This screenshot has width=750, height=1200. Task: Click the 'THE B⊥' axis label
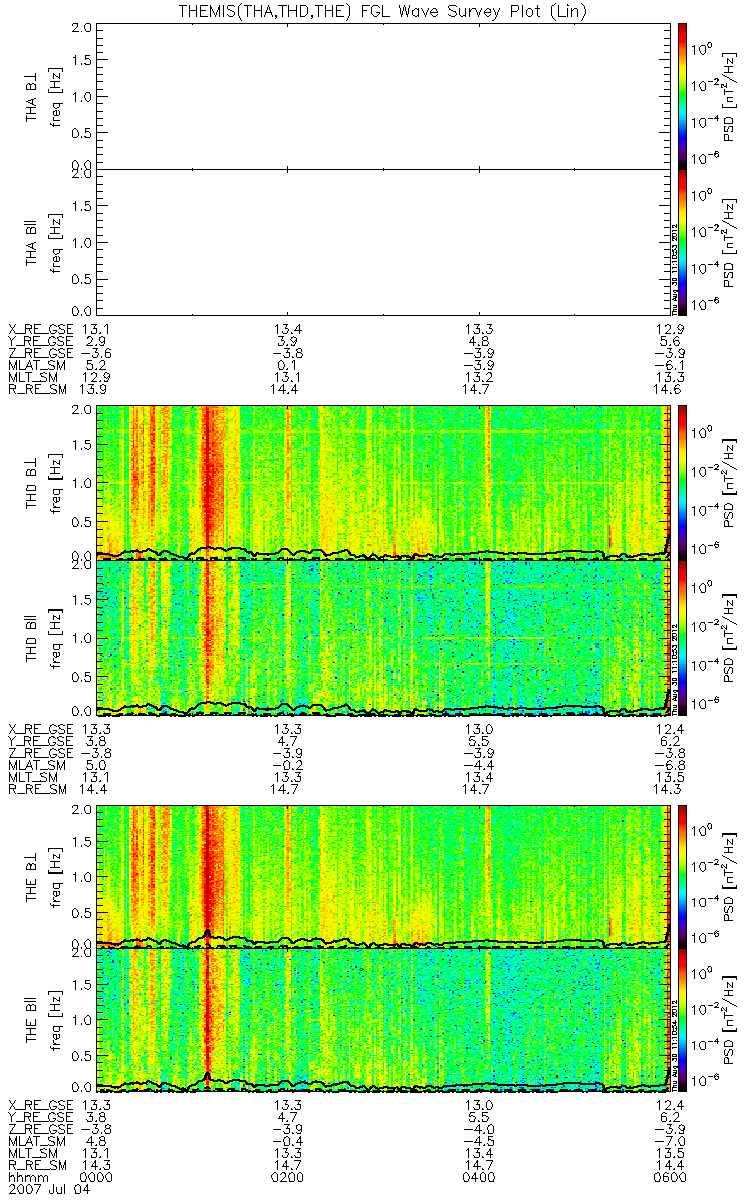(32, 876)
